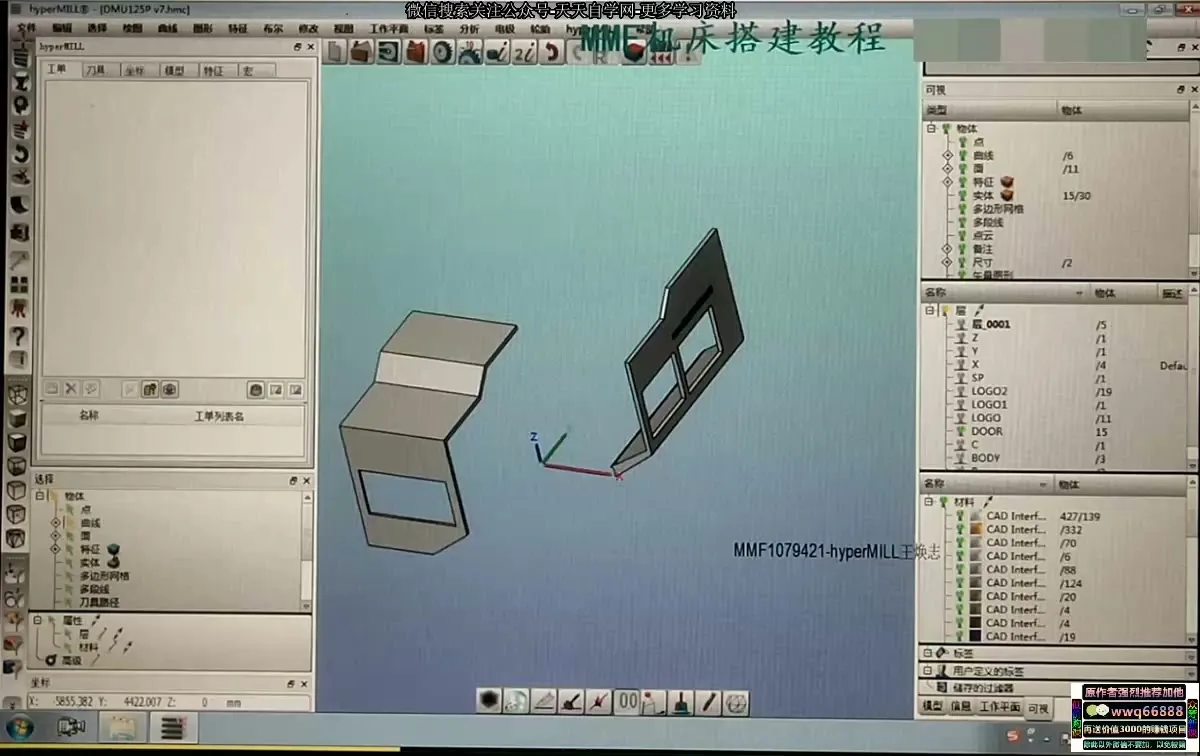Screen dimensions: 1200x756
Task: Open the 工作平面 menu in the menu bar
Action: (389, 29)
